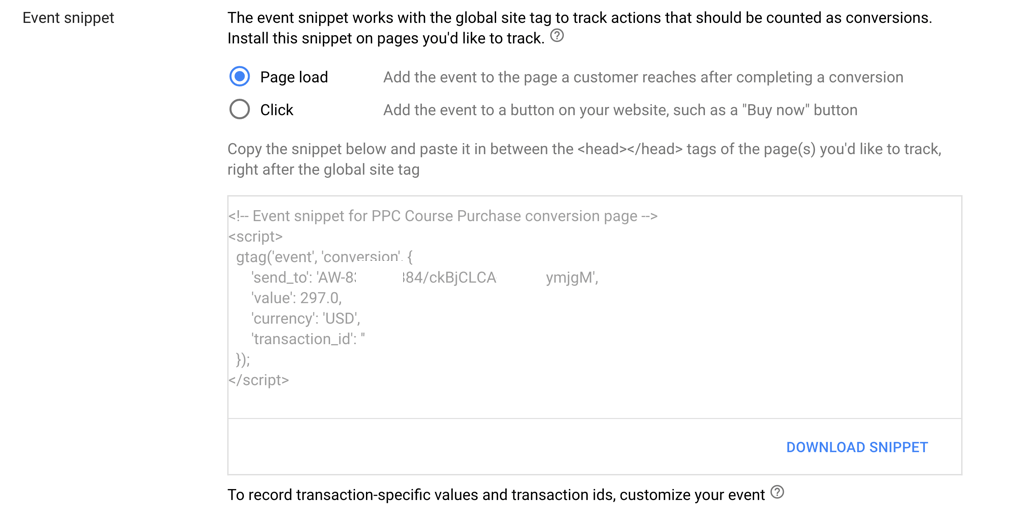Viewport: 1023px width, 514px height.
Task: Select the Page load radio button
Action: (x=239, y=76)
